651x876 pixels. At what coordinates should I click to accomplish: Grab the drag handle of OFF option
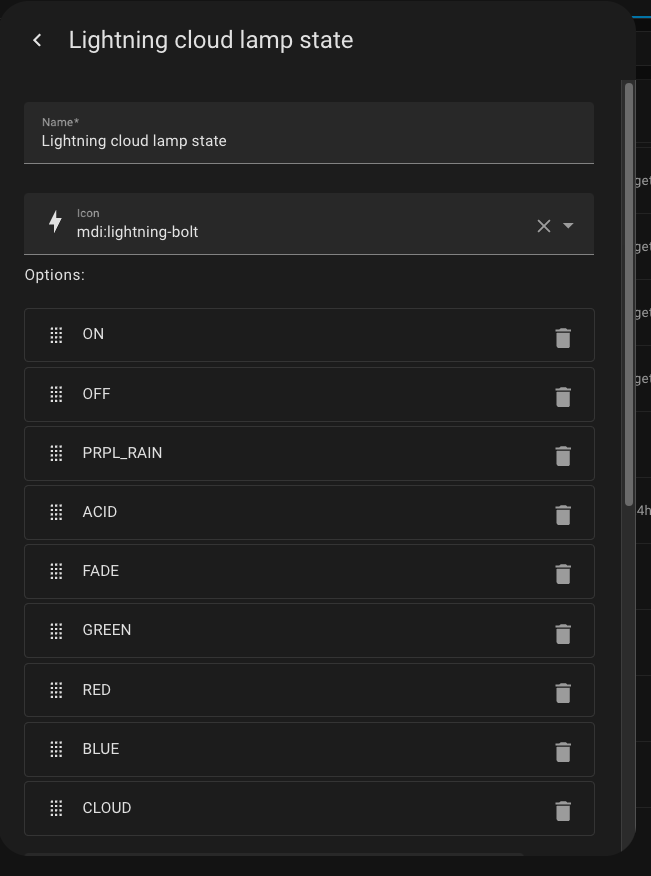56,394
